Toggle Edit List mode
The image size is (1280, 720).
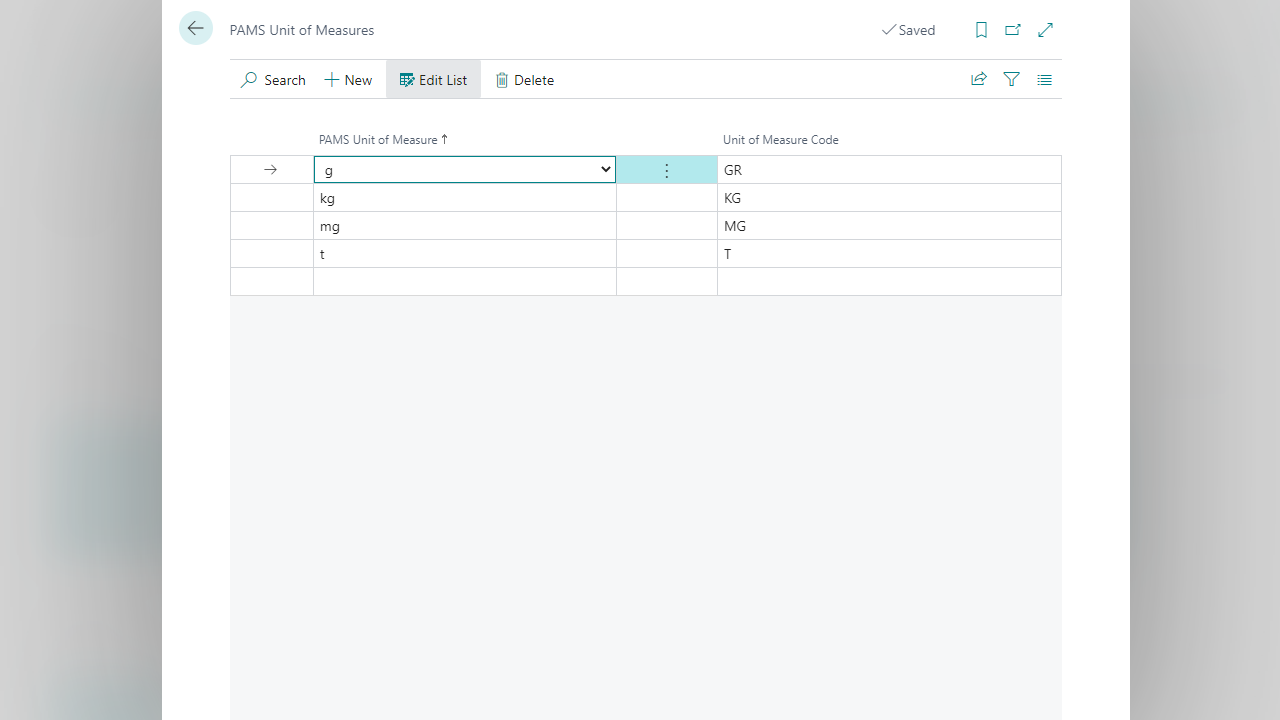tap(433, 80)
